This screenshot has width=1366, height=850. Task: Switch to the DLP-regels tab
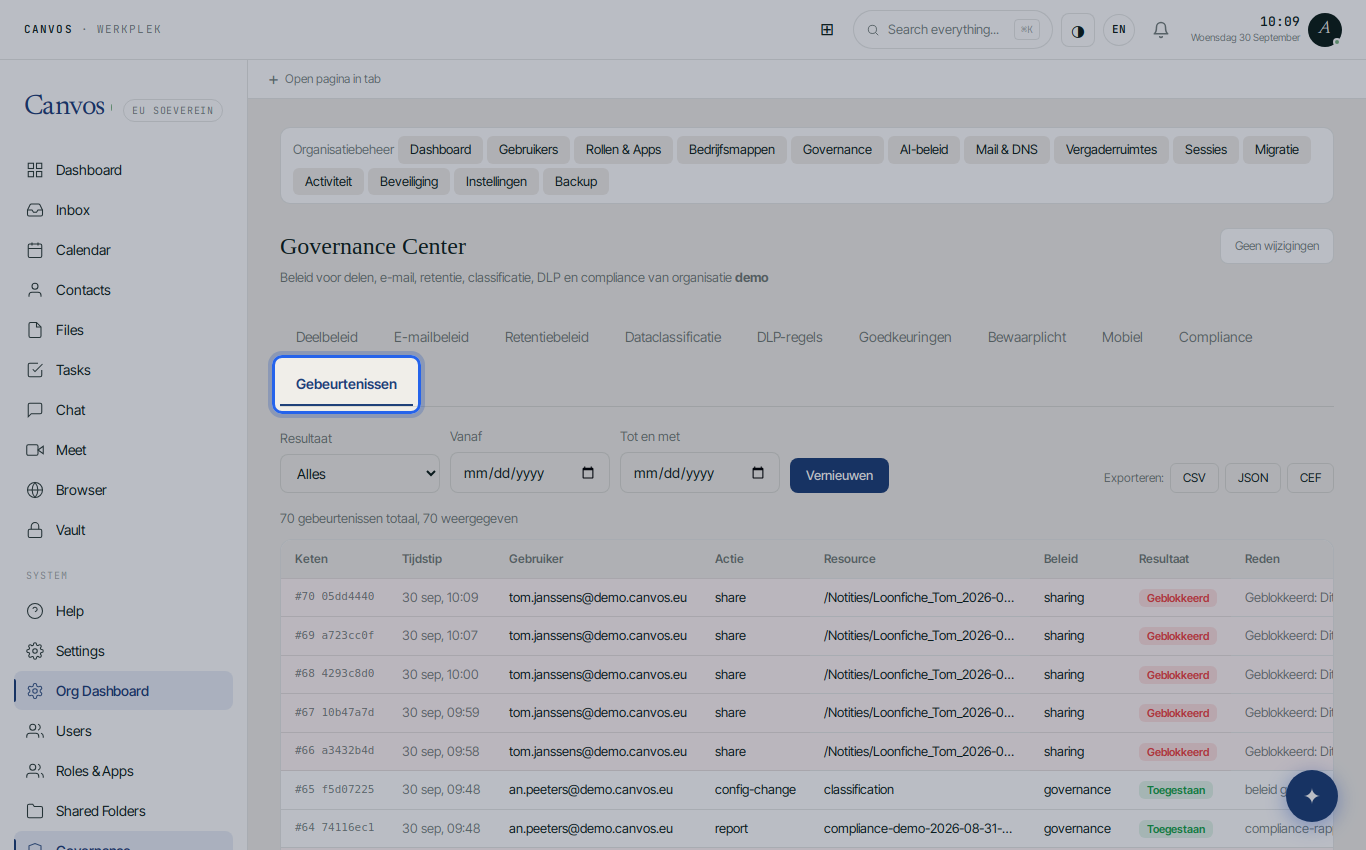[x=790, y=337]
